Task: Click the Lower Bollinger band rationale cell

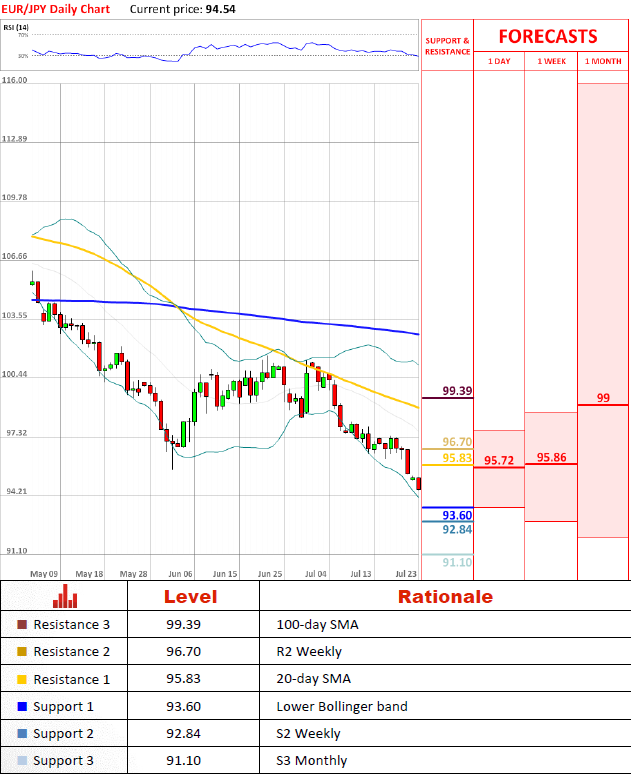Action: click(341, 707)
